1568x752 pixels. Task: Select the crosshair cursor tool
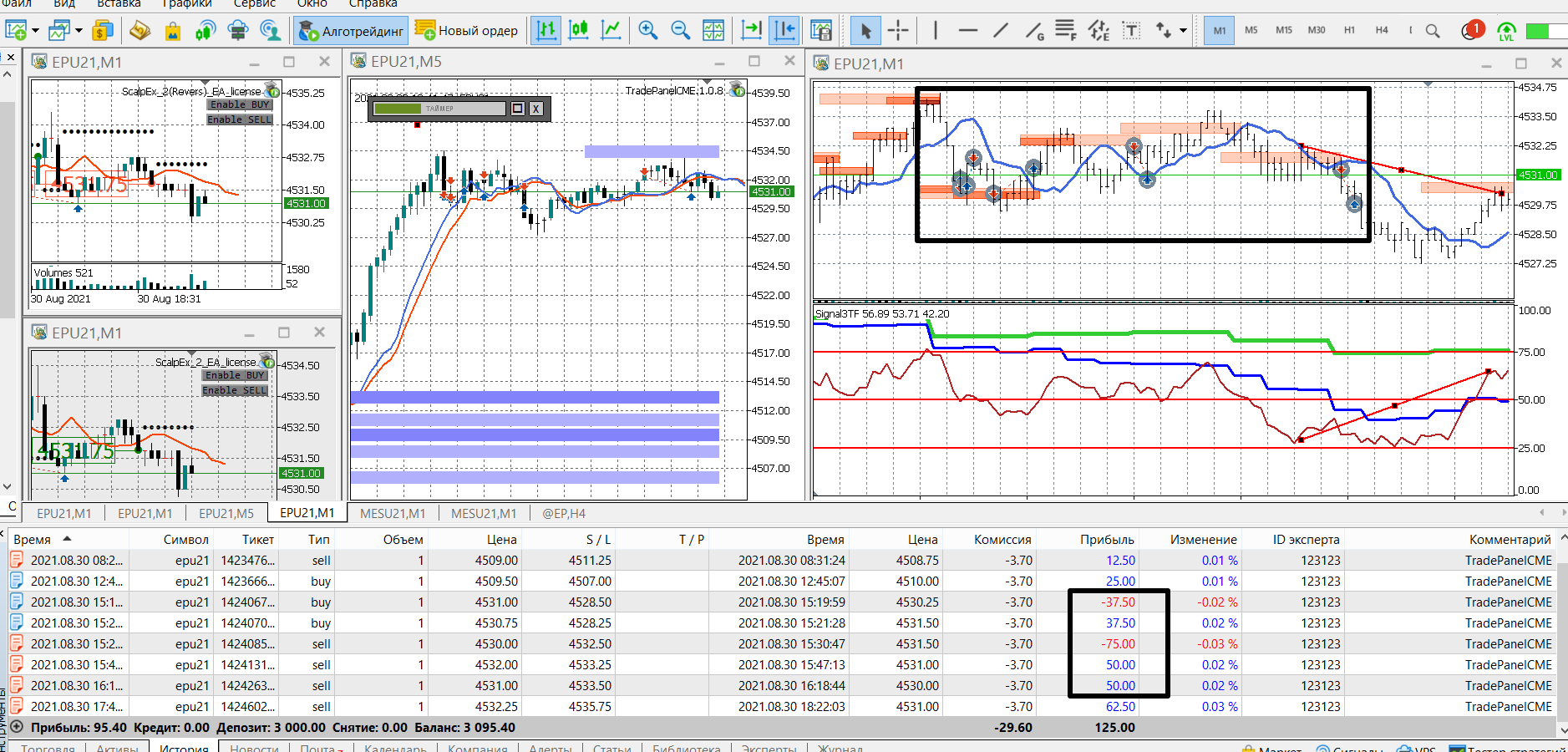click(898, 31)
